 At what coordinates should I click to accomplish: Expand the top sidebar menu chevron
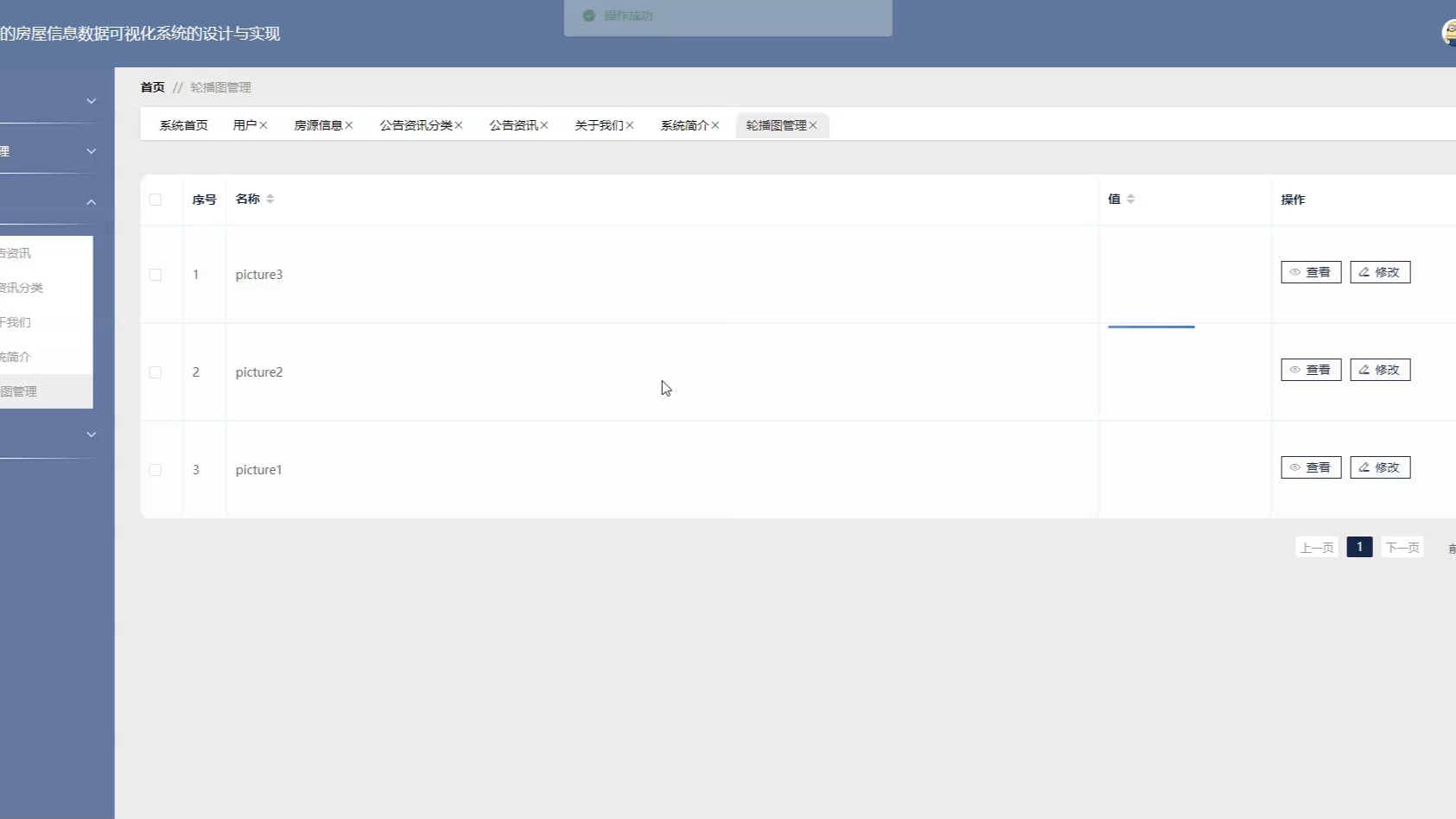(x=91, y=100)
